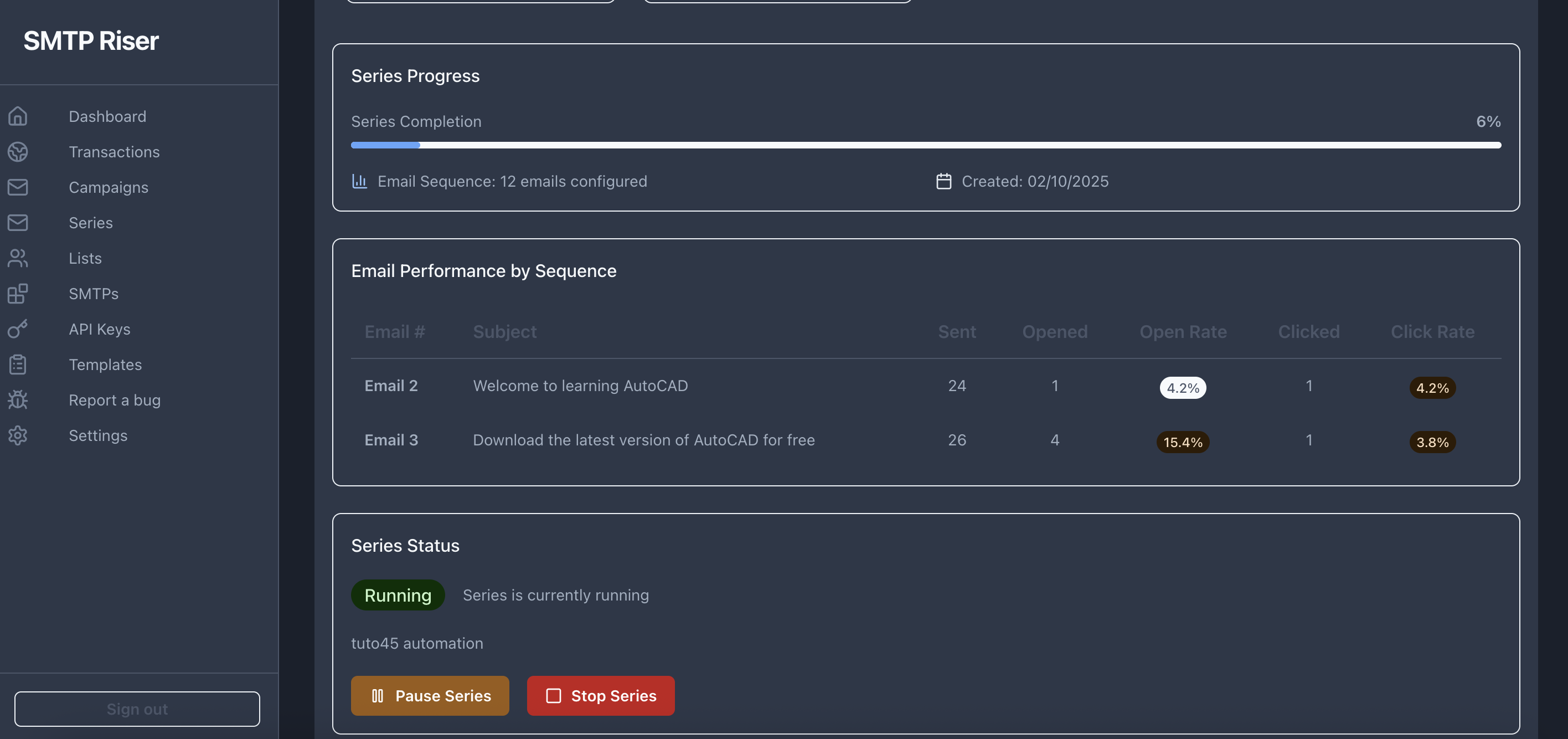Click the Settings gear icon
This screenshot has height=739, width=1568.
pyautogui.click(x=18, y=435)
